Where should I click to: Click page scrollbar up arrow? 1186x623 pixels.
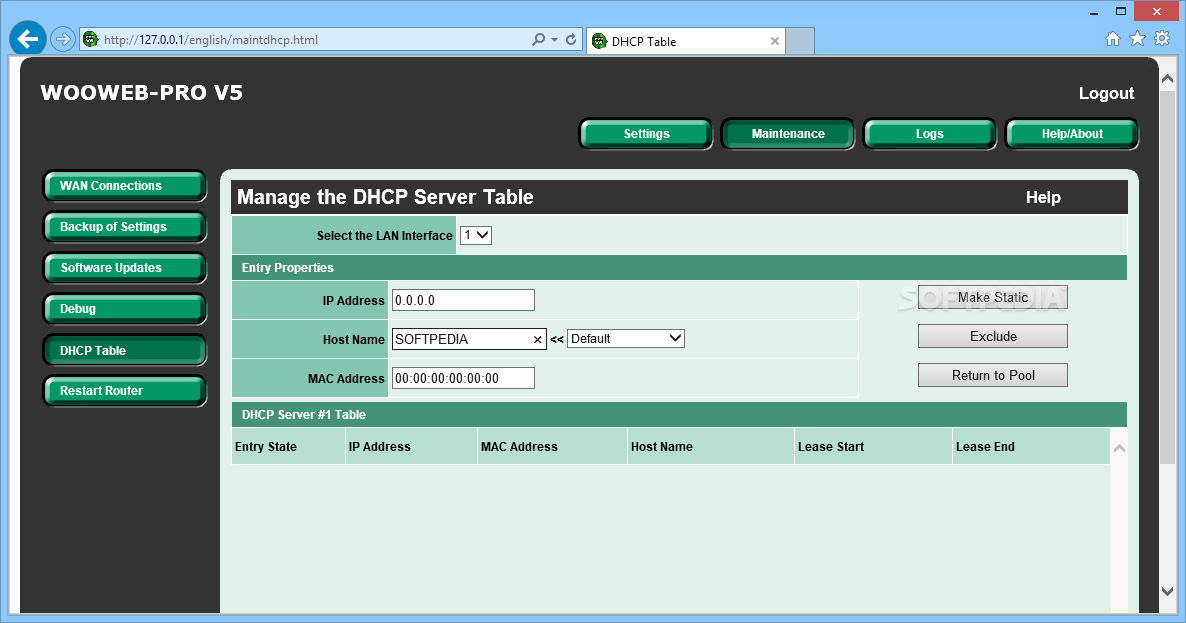(1167, 79)
